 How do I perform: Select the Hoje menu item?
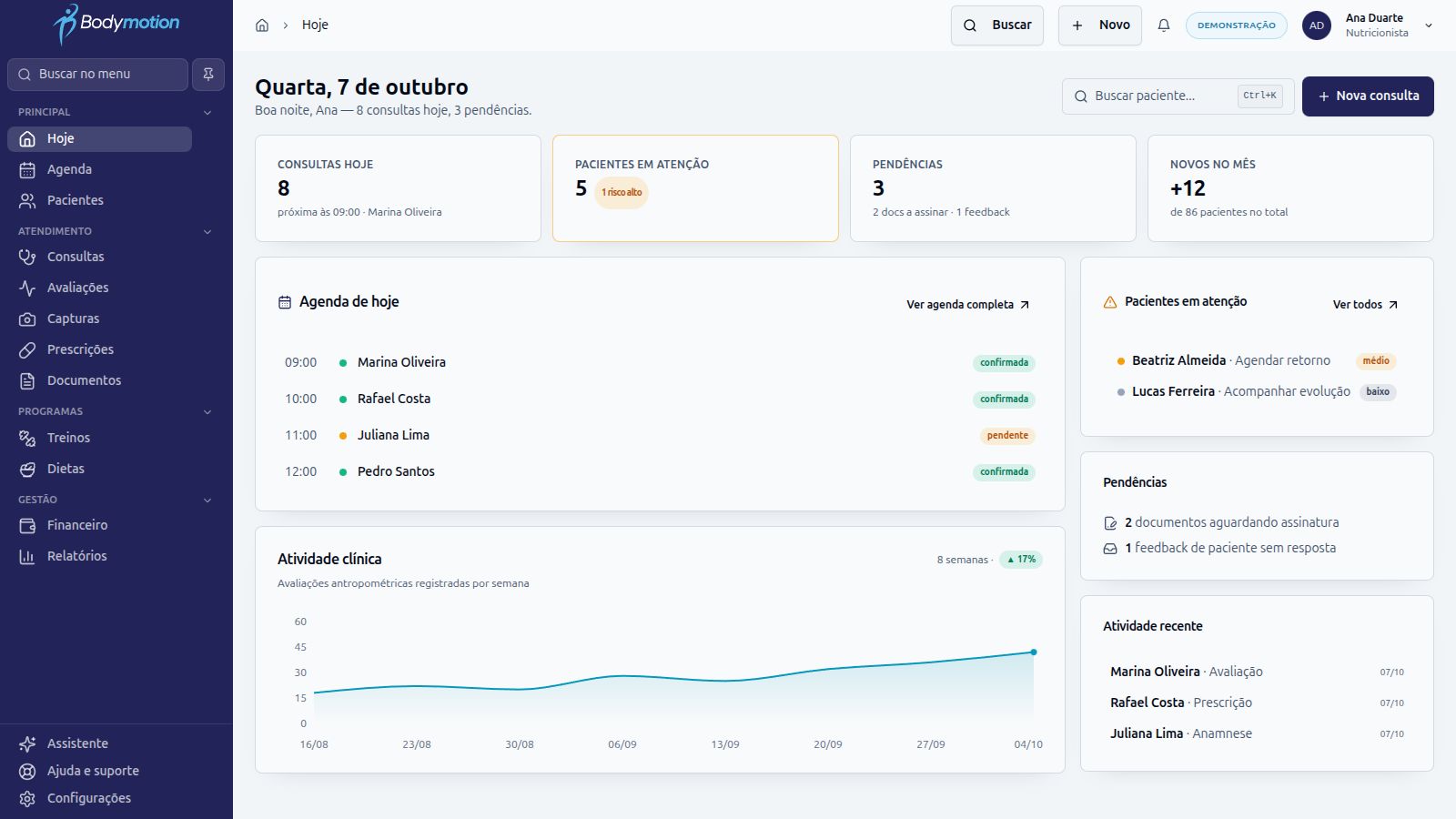100,138
